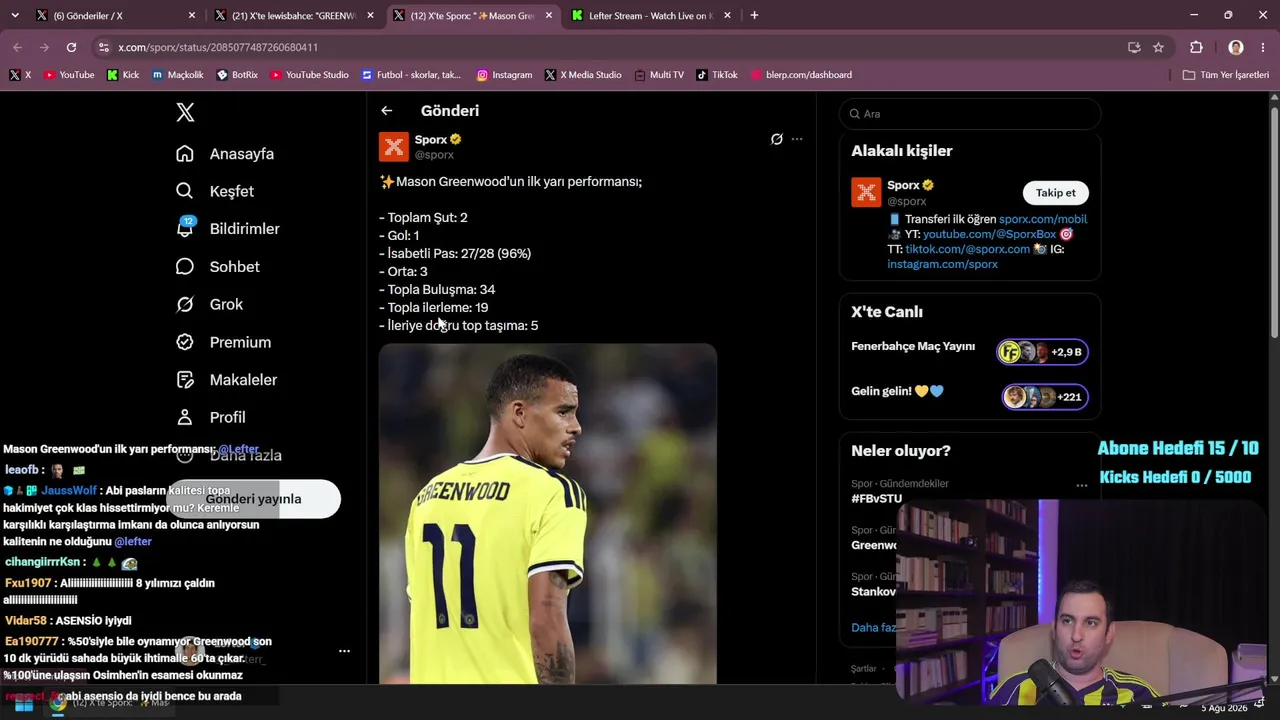Image resolution: width=1280 pixels, height=720 pixels.
Task: Open tiktok.com/@sporx.com link
Action: pyautogui.click(x=968, y=249)
